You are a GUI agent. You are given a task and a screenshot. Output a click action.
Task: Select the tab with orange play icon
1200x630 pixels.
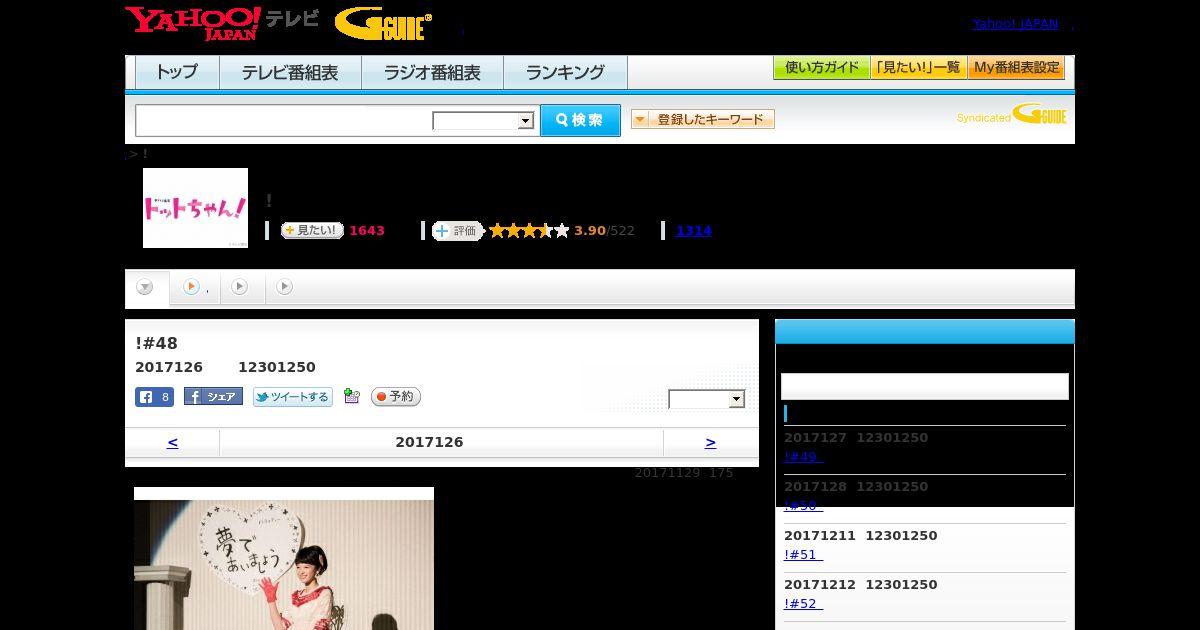point(195,287)
